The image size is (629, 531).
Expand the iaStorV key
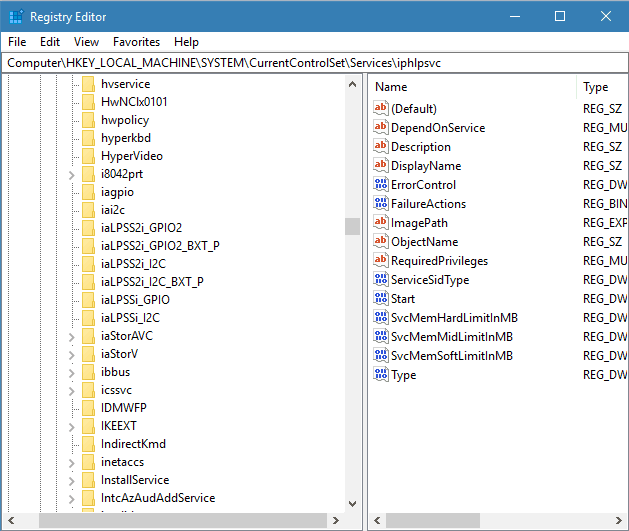coord(71,355)
